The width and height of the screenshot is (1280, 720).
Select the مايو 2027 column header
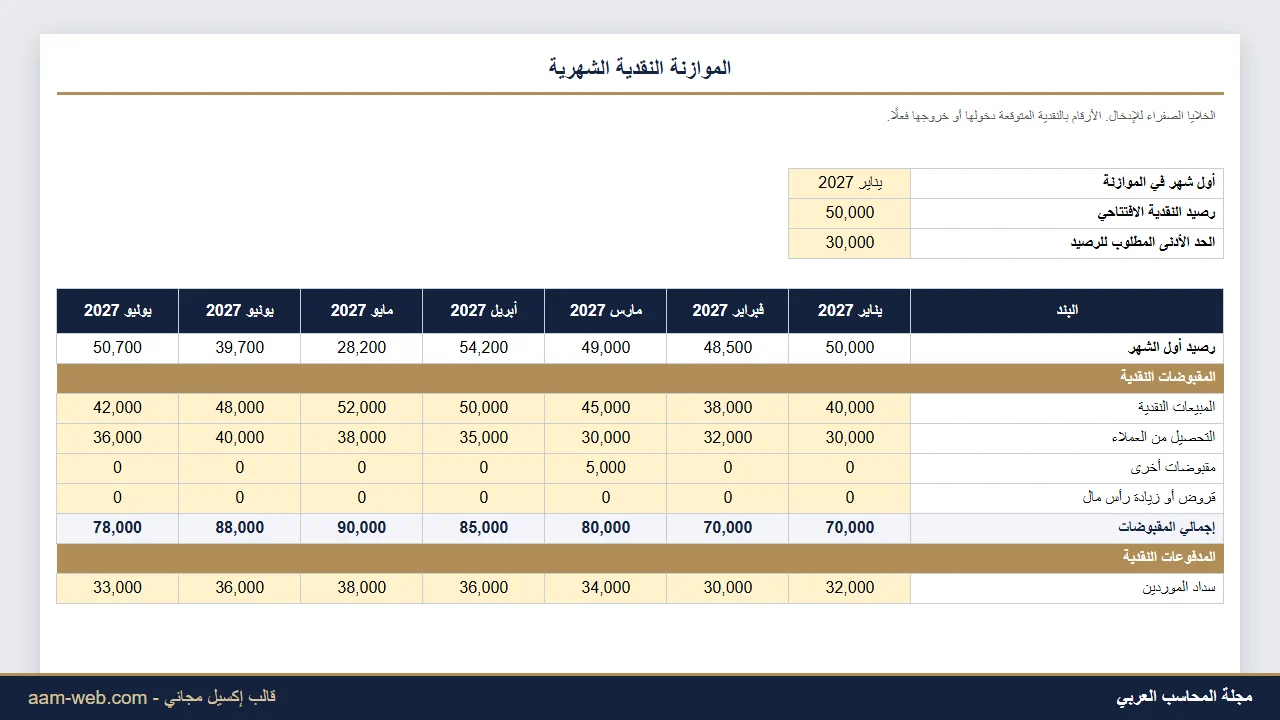362,311
